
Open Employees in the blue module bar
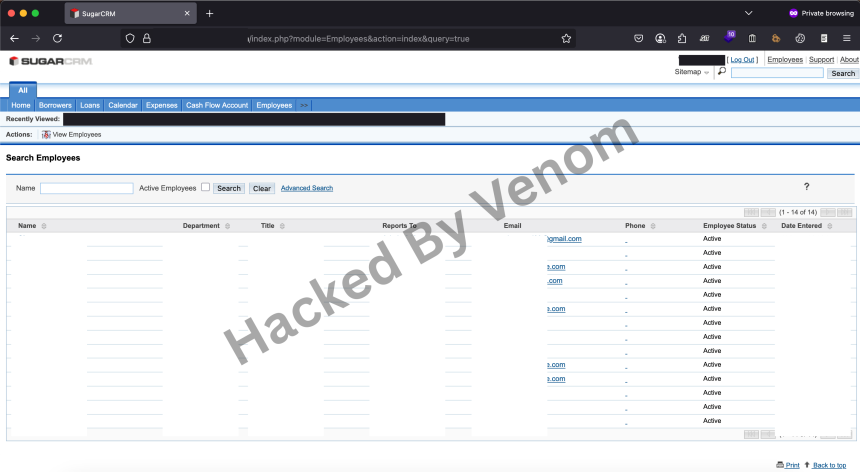(x=274, y=105)
